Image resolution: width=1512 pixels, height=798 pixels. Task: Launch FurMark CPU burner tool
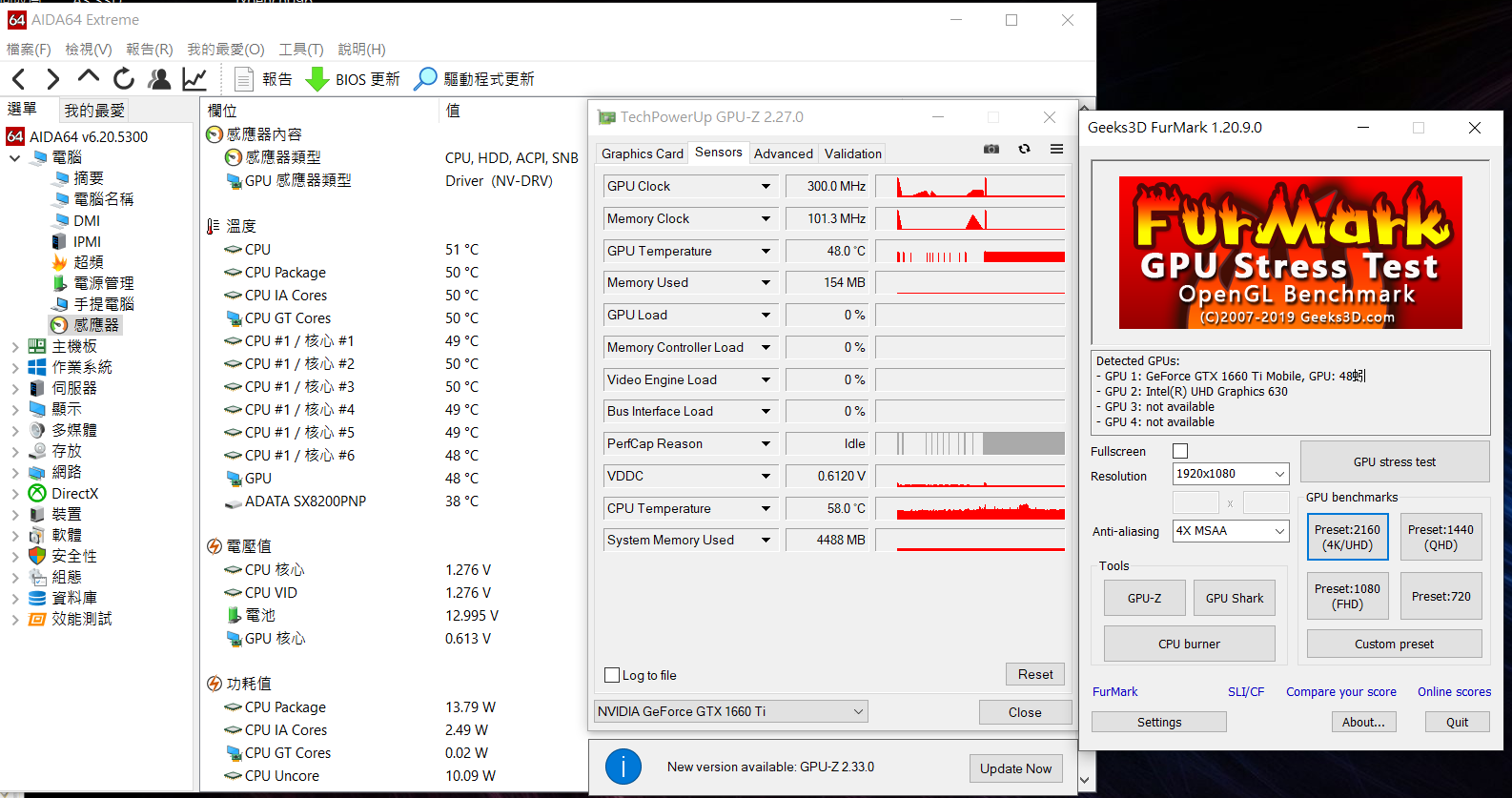pyautogui.click(x=1189, y=644)
